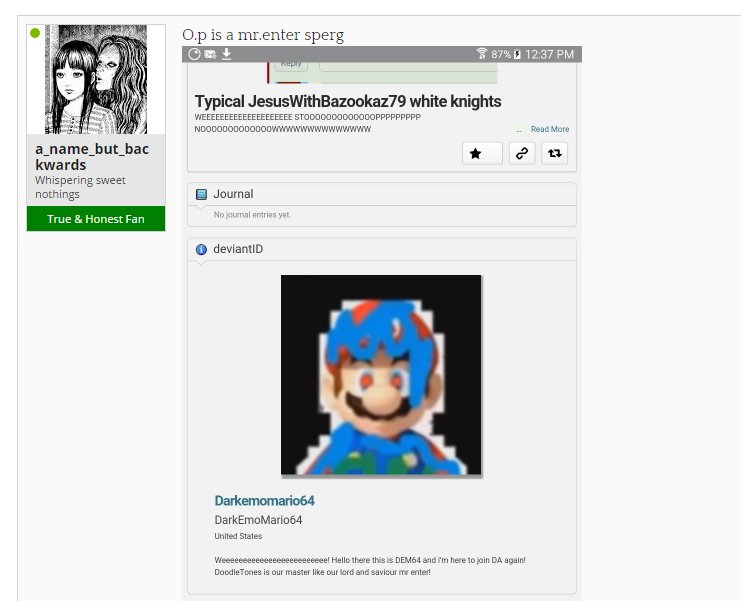The image size is (750, 610).
Task: Click the manga avatar thumbnail
Action: (x=97, y=80)
